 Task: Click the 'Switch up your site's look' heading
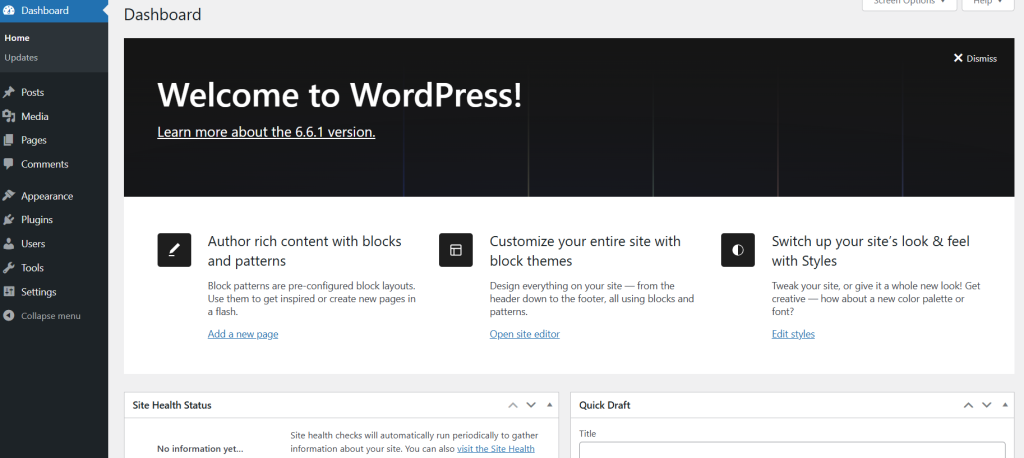tap(871, 251)
